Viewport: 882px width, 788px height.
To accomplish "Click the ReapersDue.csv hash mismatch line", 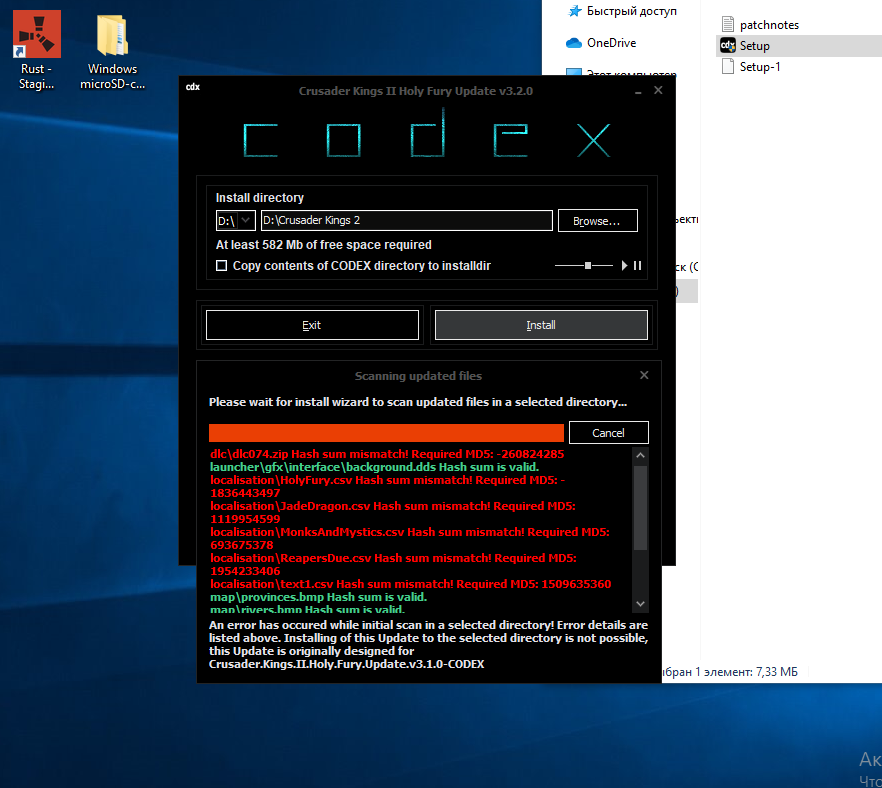I will (x=393, y=564).
